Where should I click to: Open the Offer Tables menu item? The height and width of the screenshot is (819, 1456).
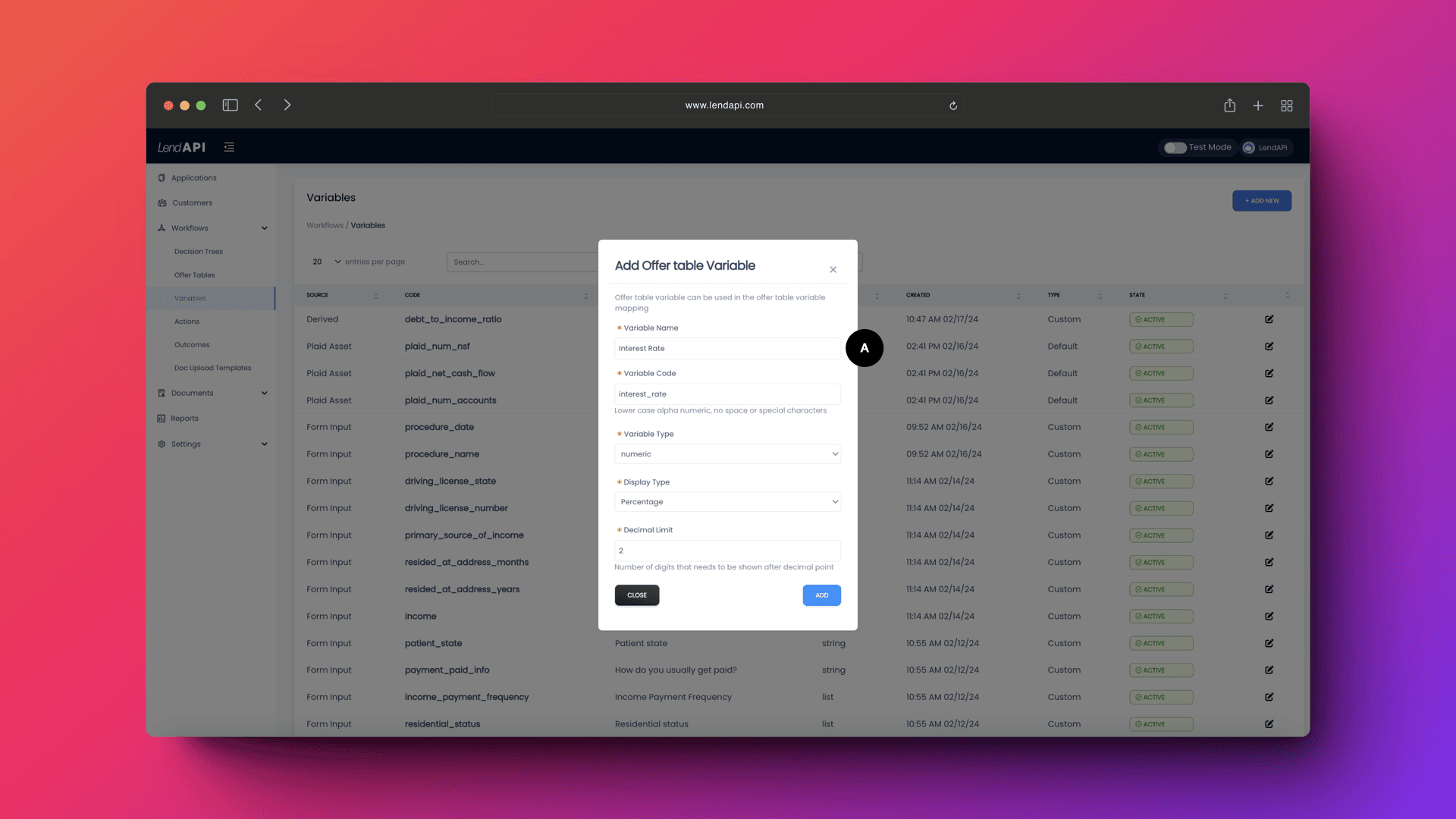click(194, 274)
